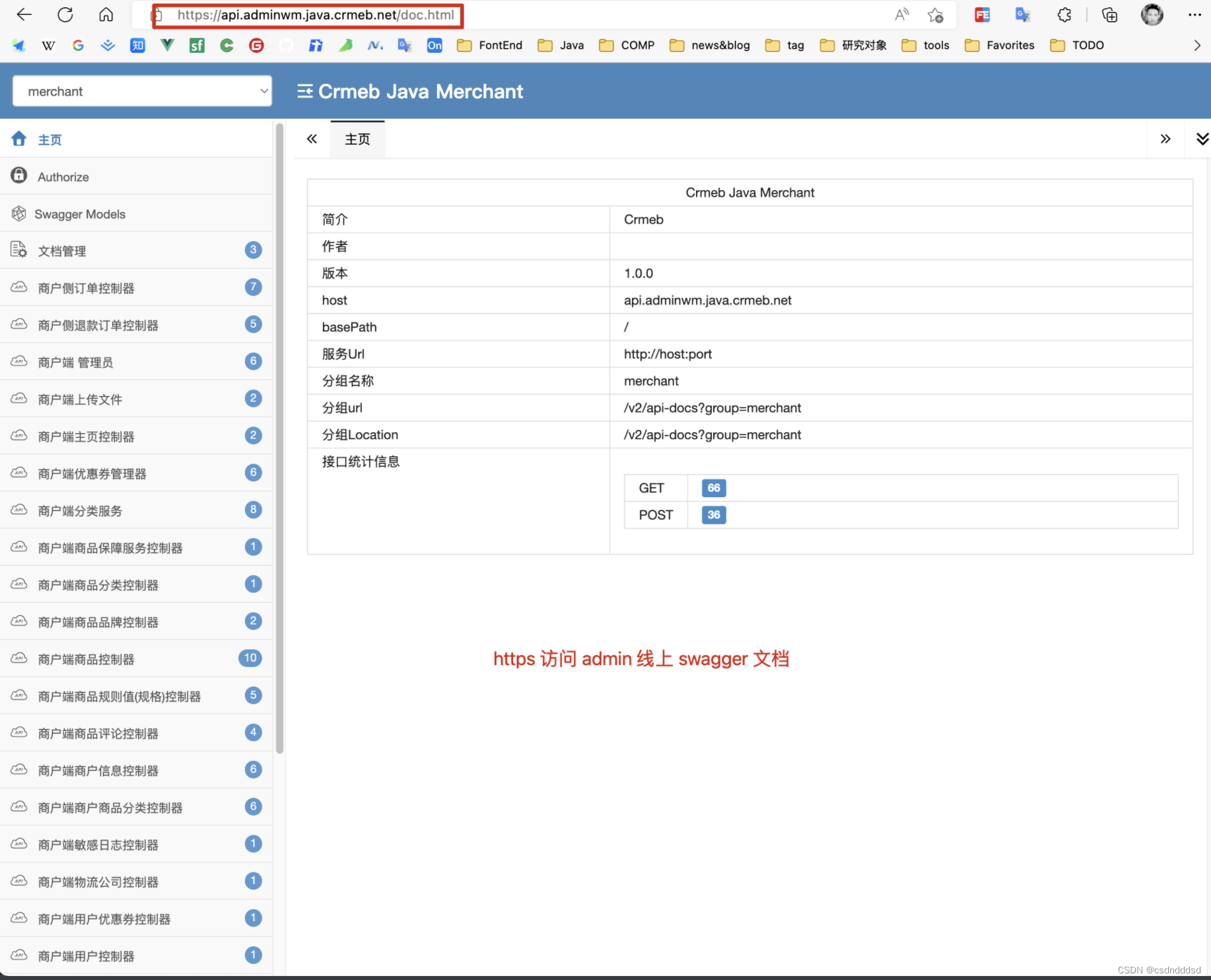
Task: Open 商户端主页控制器 menu item
Action: point(136,436)
